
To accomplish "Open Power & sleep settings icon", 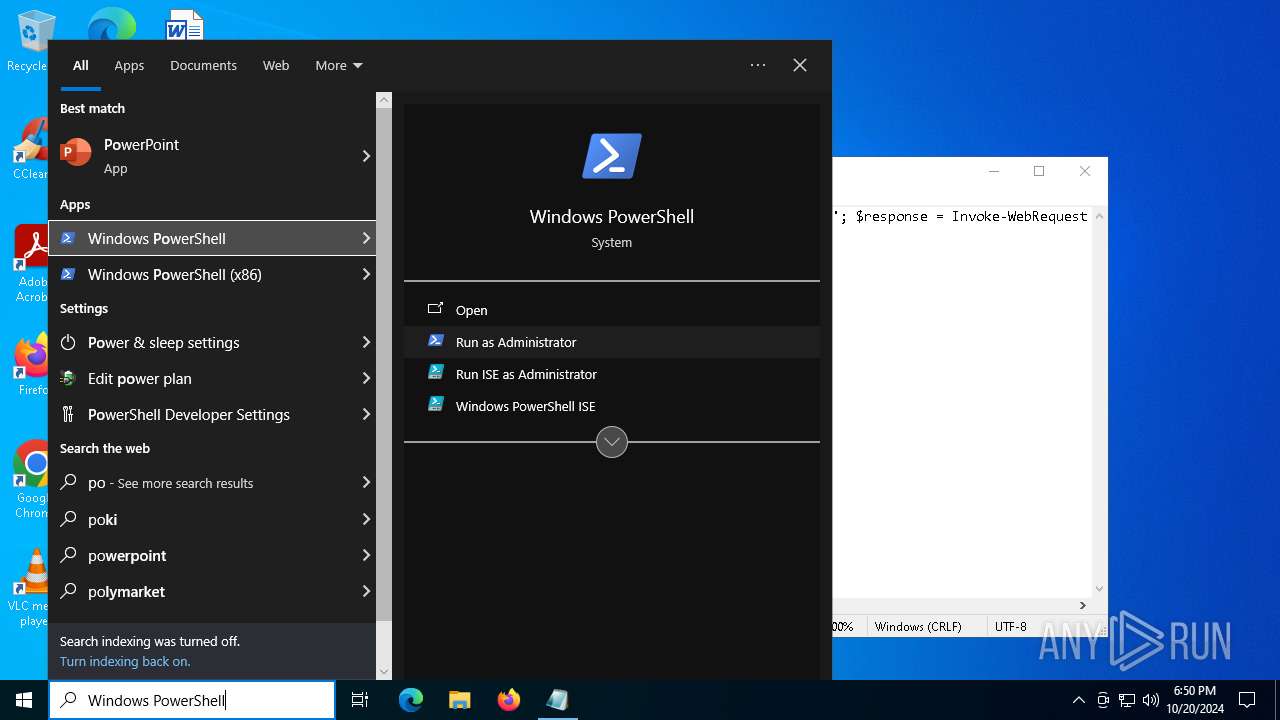I will (68, 342).
